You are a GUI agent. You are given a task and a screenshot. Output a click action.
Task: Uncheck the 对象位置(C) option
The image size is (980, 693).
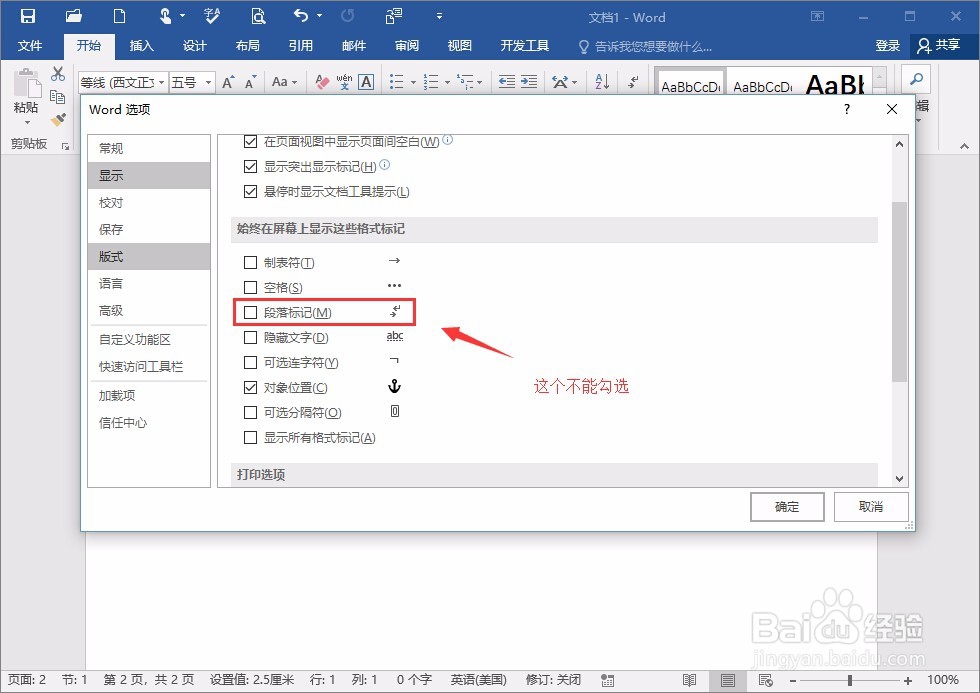click(250, 387)
